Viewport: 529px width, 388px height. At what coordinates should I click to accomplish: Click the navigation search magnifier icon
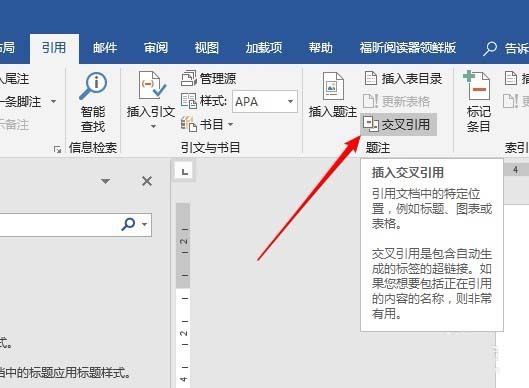[x=128, y=224]
